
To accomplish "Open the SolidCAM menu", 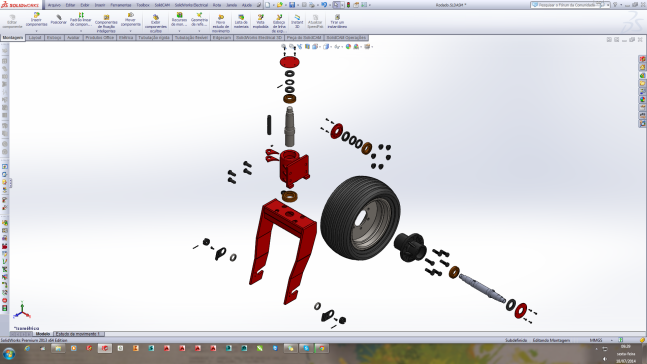I will [x=162, y=5].
